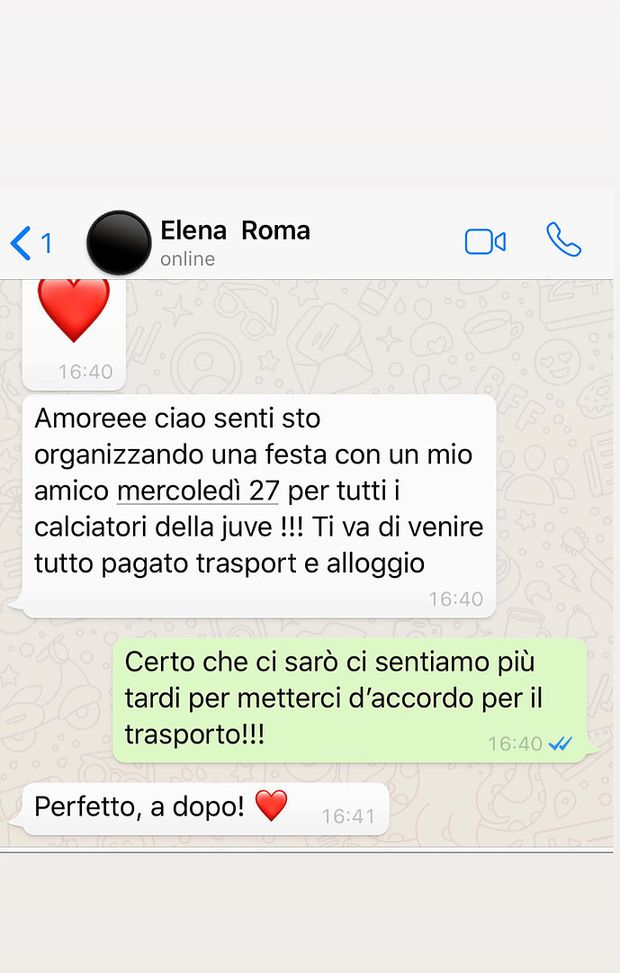
Task: Tap the word trasporto!!! in green message
Action: (195, 735)
